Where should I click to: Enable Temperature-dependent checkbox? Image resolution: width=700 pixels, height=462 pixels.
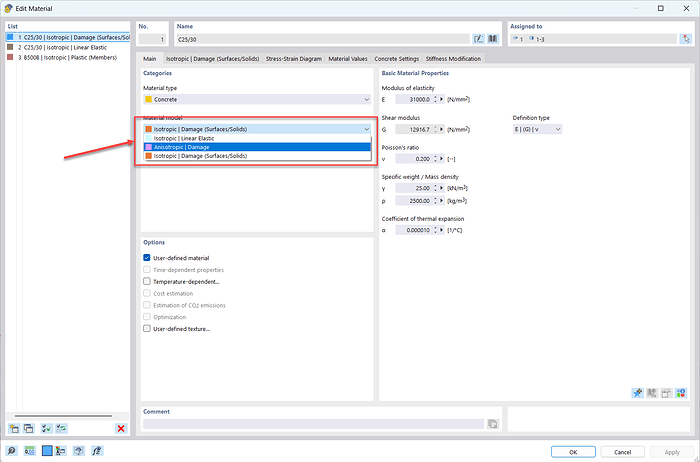point(147,282)
